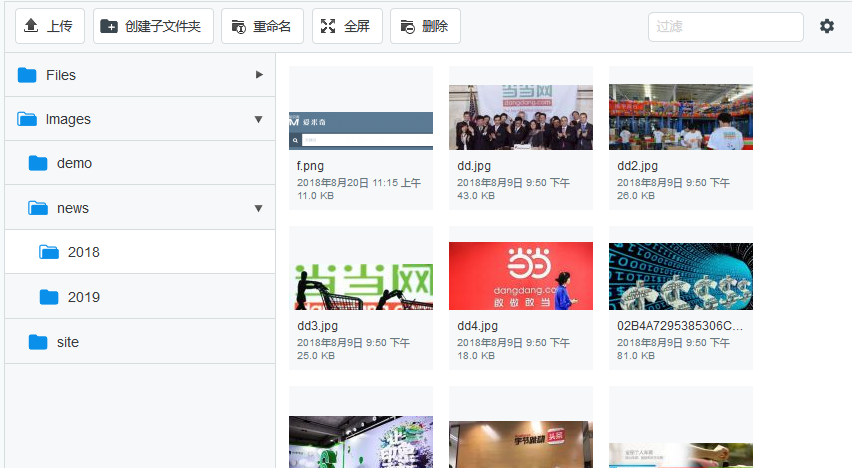Image resolution: width=852 pixels, height=468 pixels.
Task: Choose the dd3.jpg shopping cart thumbnail
Action: click(360, 275)
